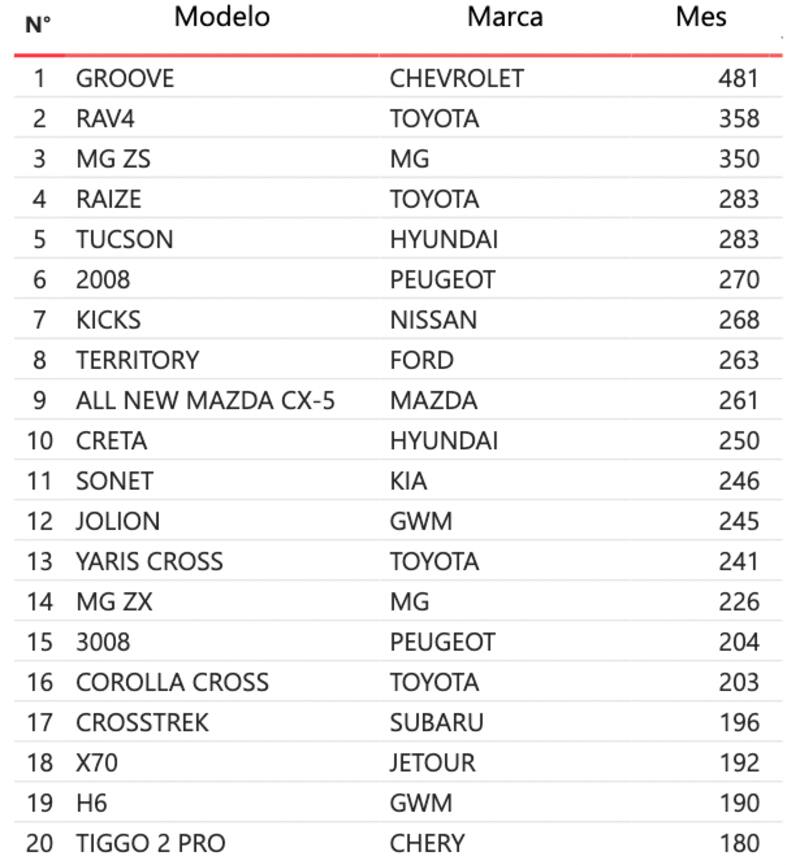Image resolution: width=800 pixels, height=865 pixels.
Task: Select the TERRITORY model entry
Action: point(137,360)
